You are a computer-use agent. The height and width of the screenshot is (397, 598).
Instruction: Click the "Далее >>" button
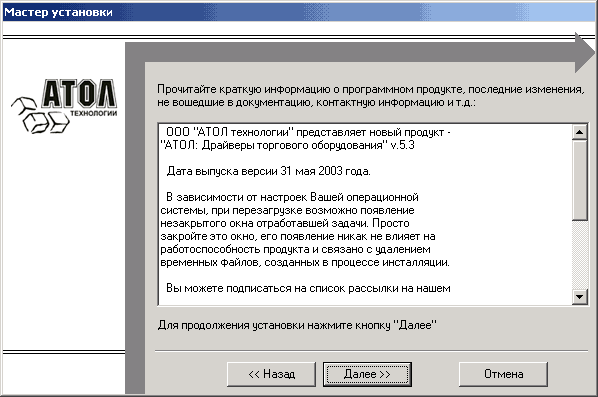pyautogui.click(x=367, y=374)
